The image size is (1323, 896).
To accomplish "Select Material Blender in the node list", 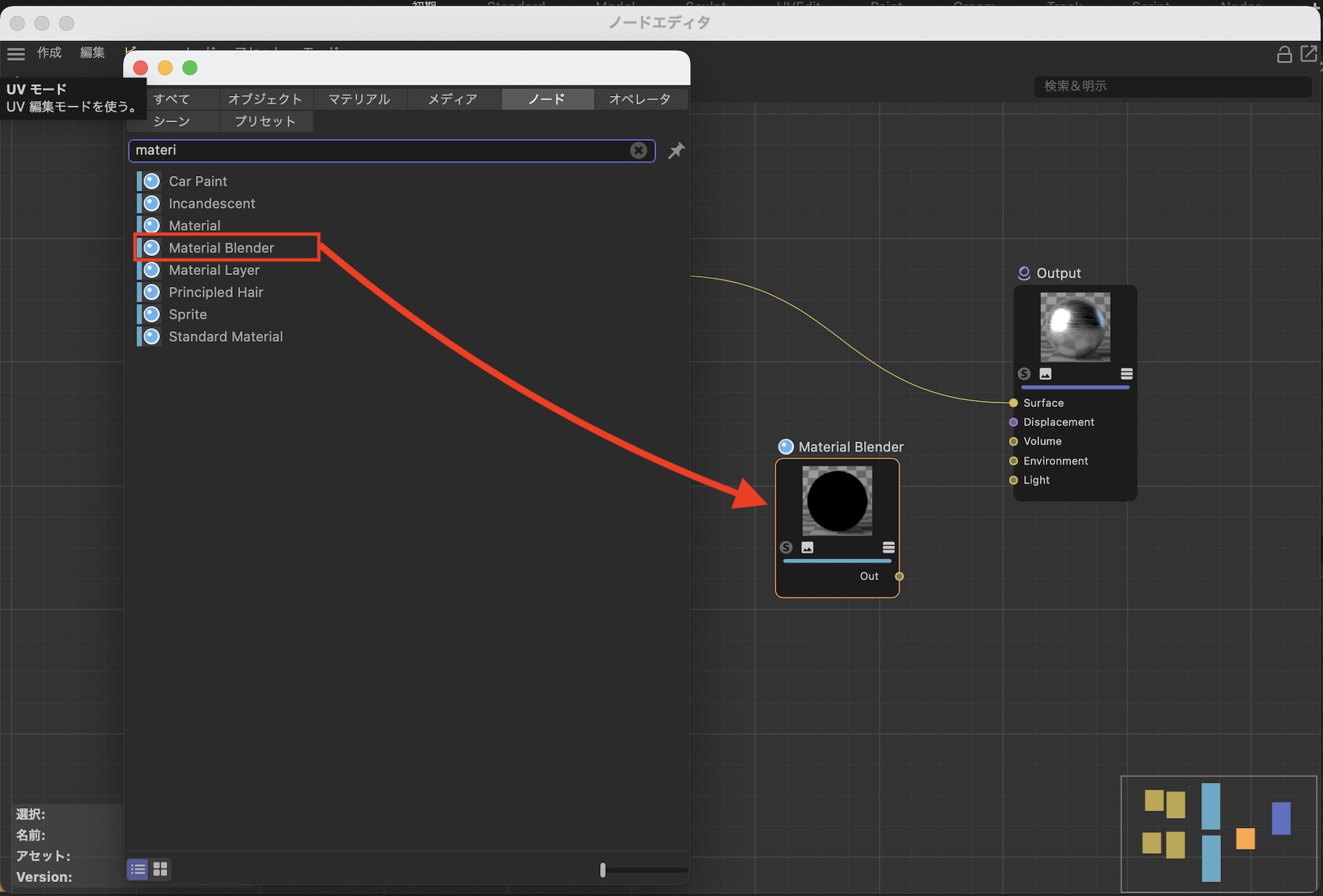I will click(221, 248).
